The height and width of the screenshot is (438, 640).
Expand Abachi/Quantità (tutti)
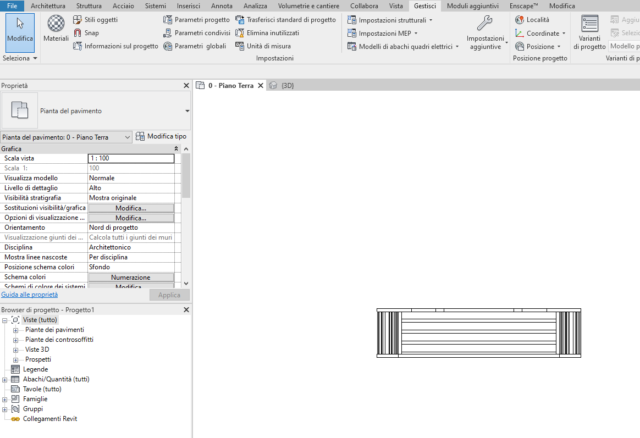pyautogui.click(x=4, y=380)
